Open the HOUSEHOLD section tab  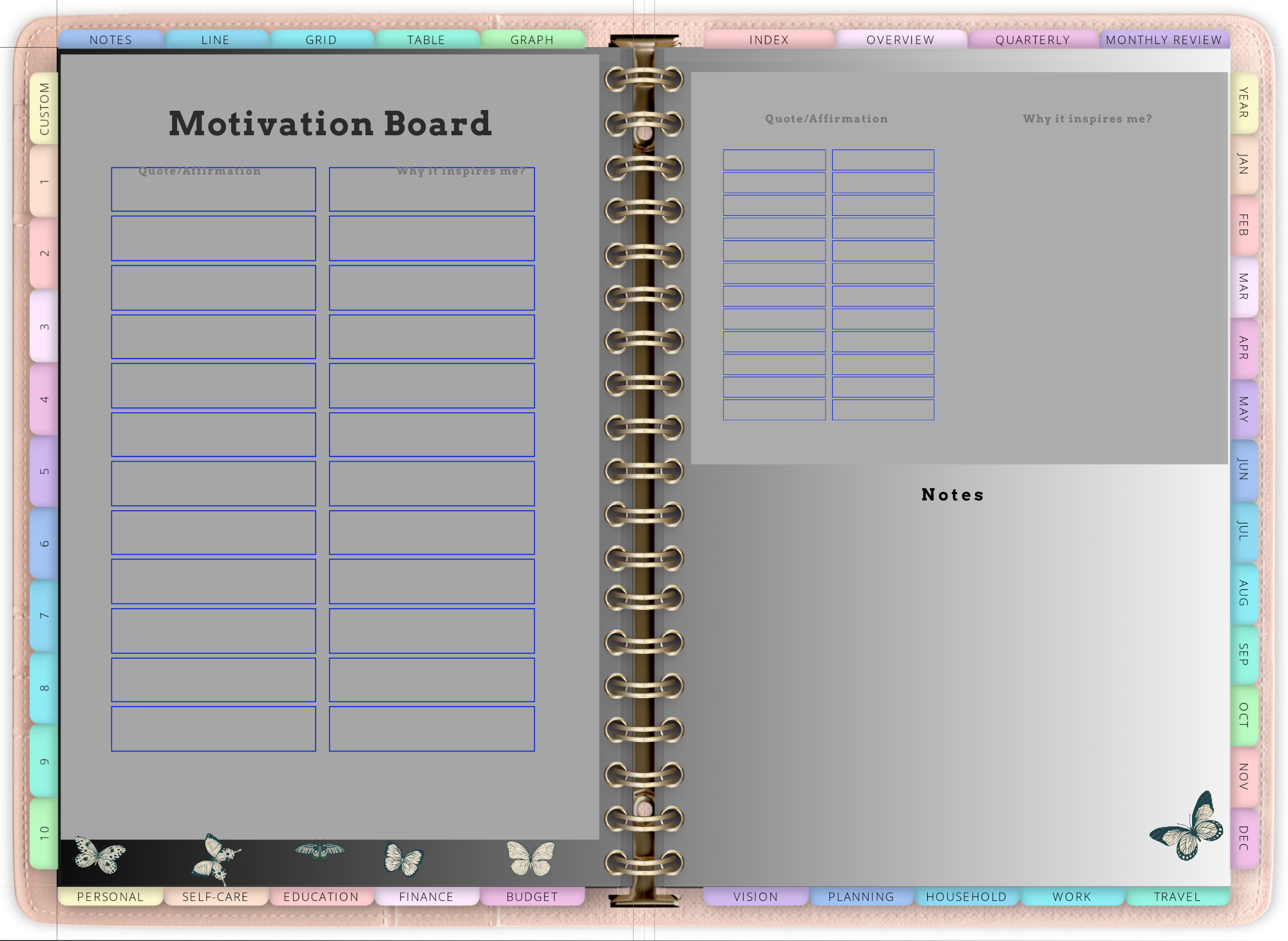pyautogui.click(x=966, y=897)
